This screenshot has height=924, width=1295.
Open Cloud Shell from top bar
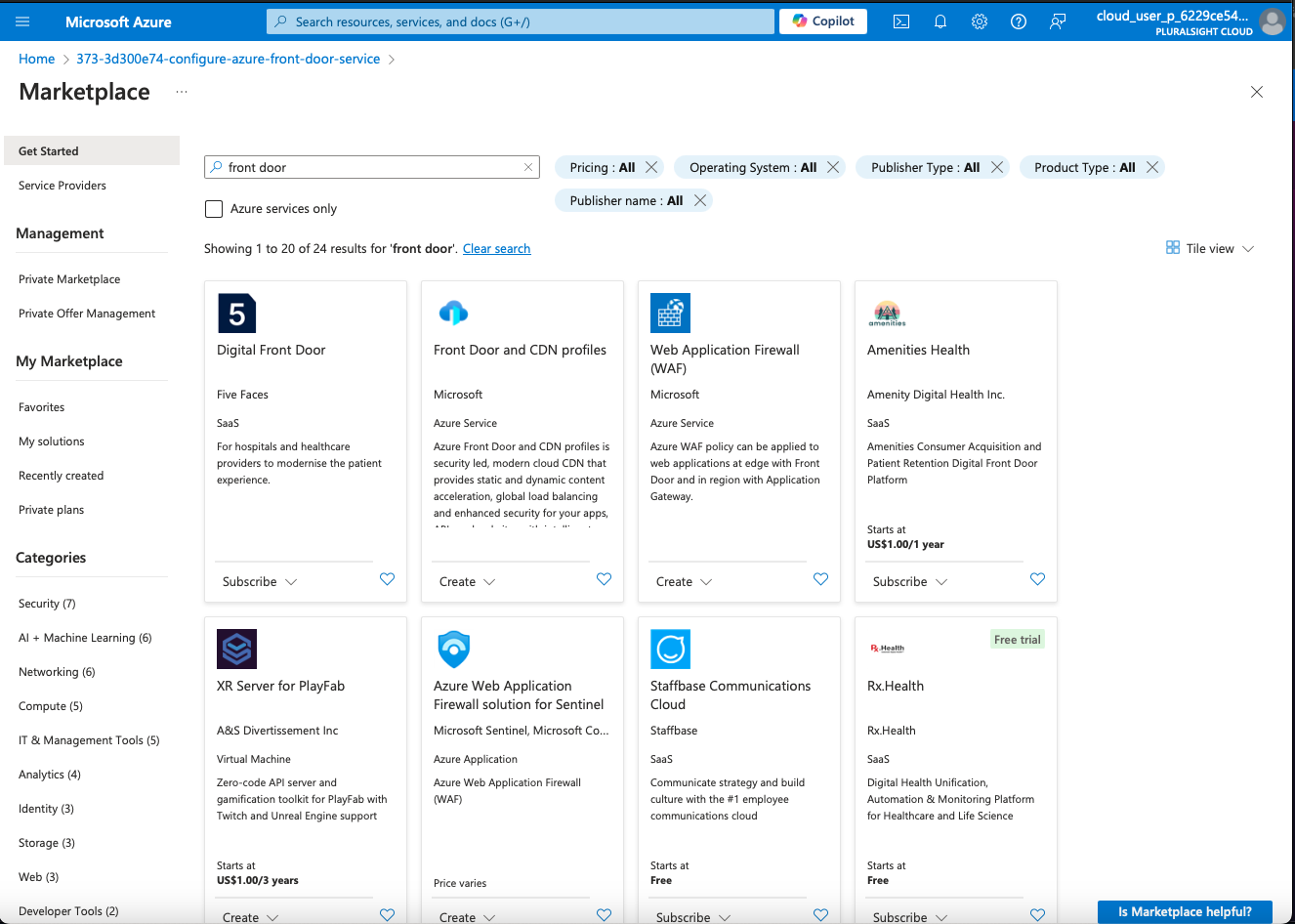[x=901, y=21]
